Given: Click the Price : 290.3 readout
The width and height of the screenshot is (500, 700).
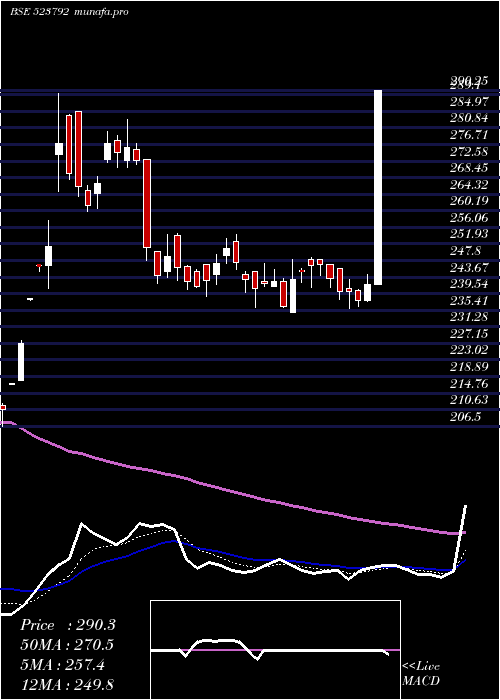Looking at the screenshot, I should (x=68, y=625).
